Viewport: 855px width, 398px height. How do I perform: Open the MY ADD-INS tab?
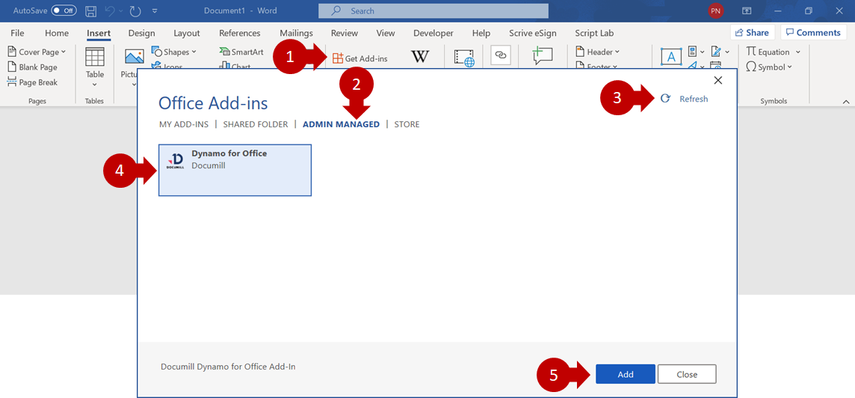[x=184, y=124]
